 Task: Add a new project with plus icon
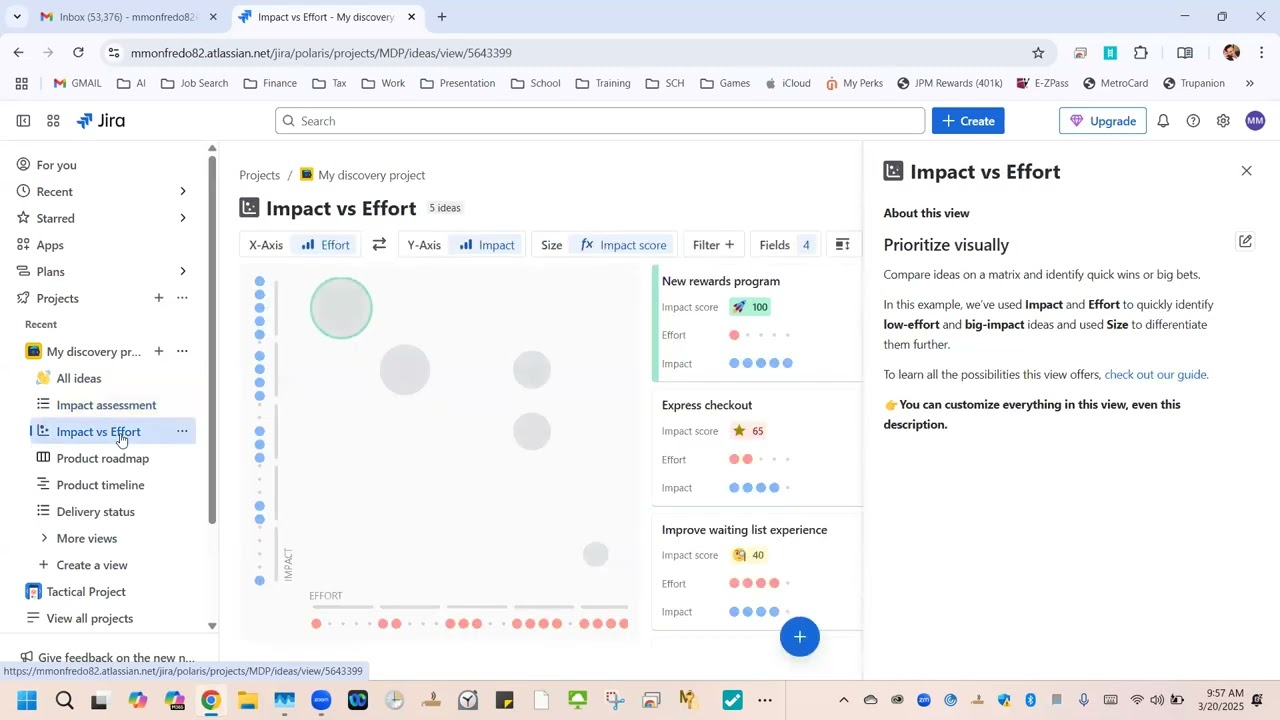pyautogui.click(x=158, y=298)
